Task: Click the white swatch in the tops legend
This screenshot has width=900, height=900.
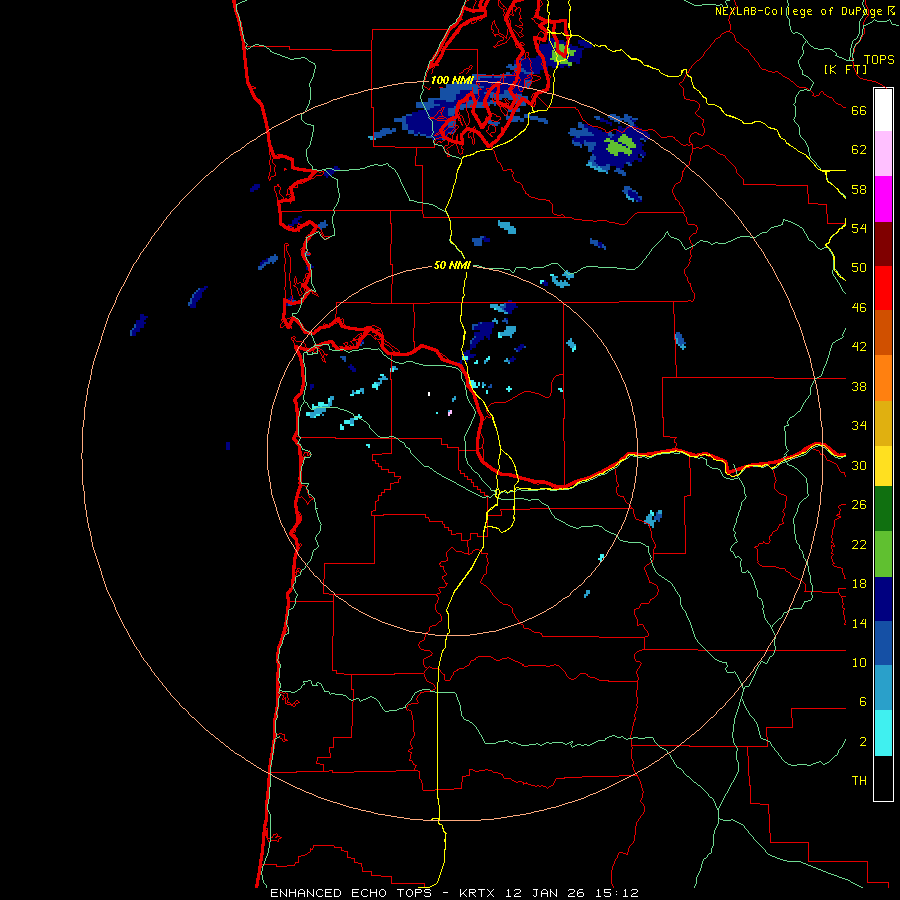Action: (x=883, y=110)
